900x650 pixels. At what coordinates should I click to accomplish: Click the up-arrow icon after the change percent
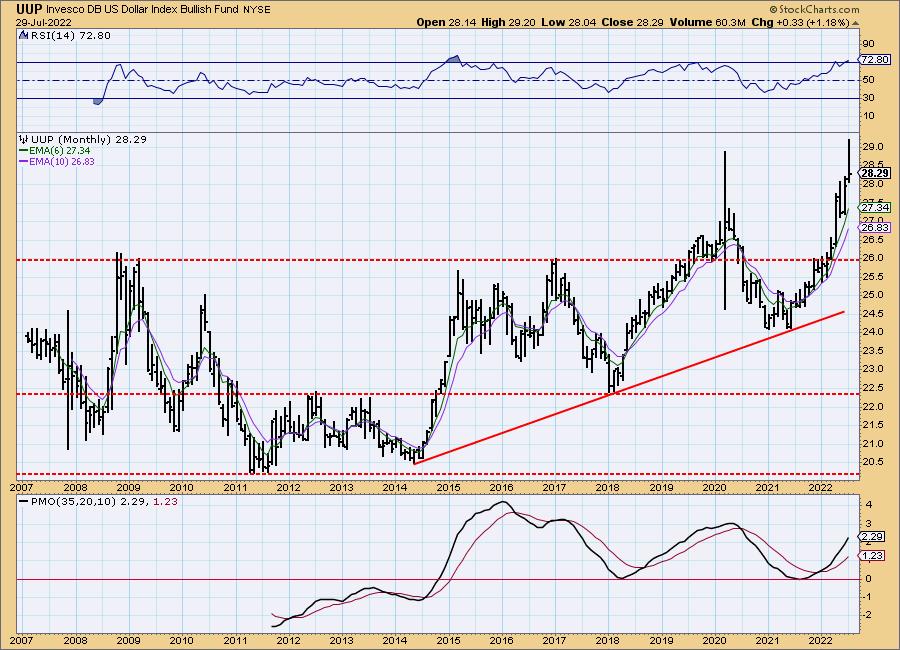[x=856, y=23]
